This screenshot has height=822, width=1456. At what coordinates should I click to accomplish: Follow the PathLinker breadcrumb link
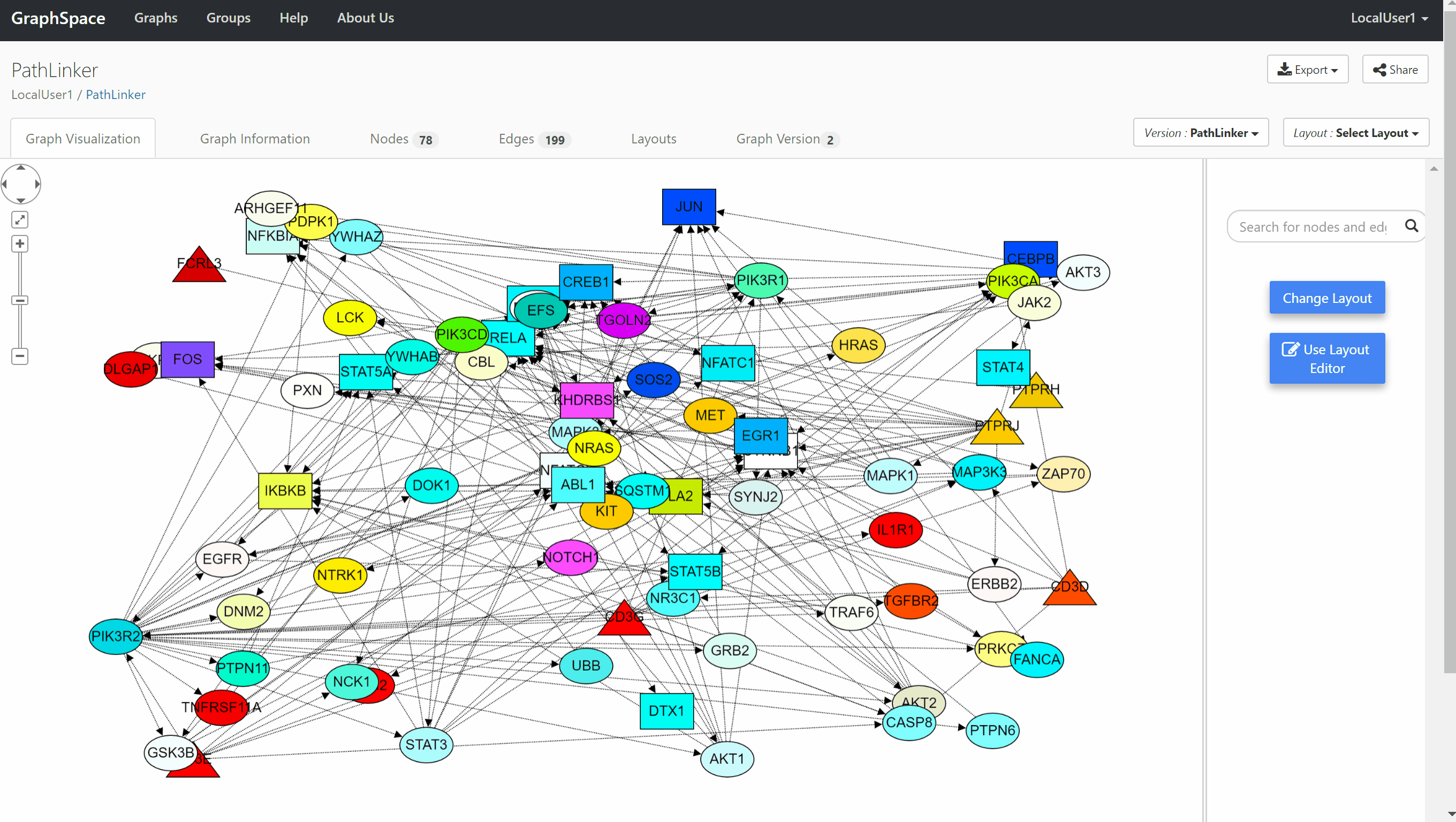tap(115, 94)
